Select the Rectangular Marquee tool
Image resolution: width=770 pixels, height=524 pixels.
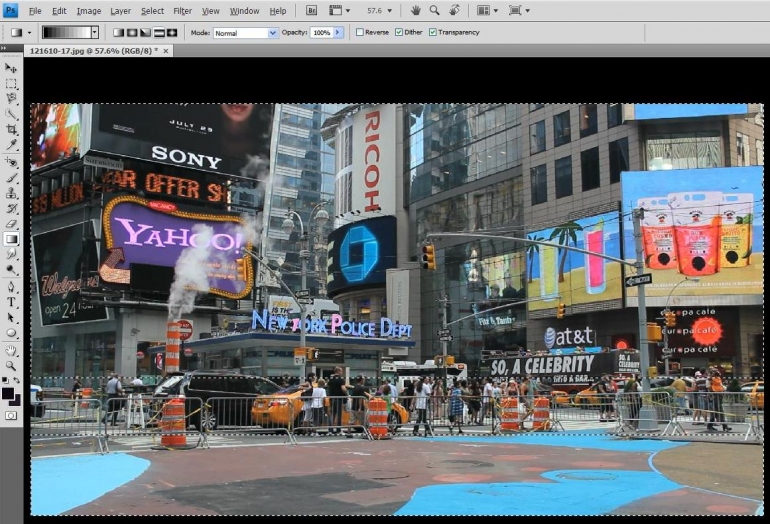[x=11, y=83]
